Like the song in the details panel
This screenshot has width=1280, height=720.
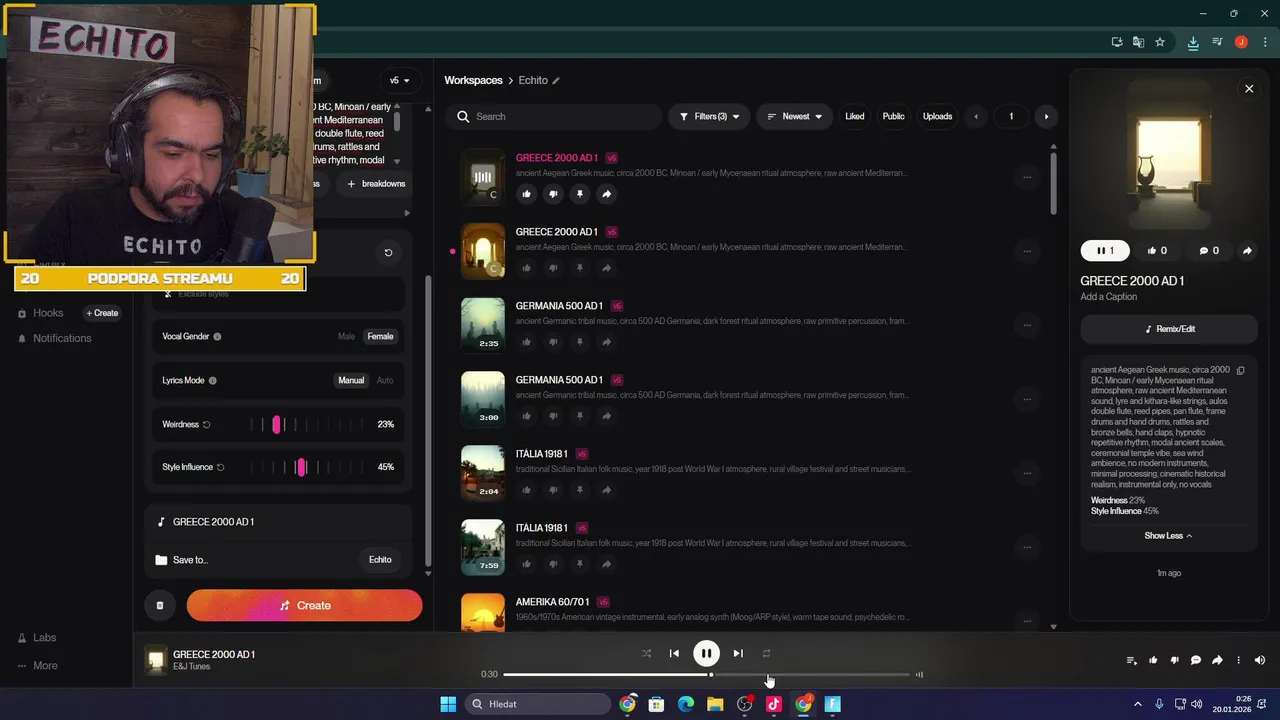pos(1156,251)
